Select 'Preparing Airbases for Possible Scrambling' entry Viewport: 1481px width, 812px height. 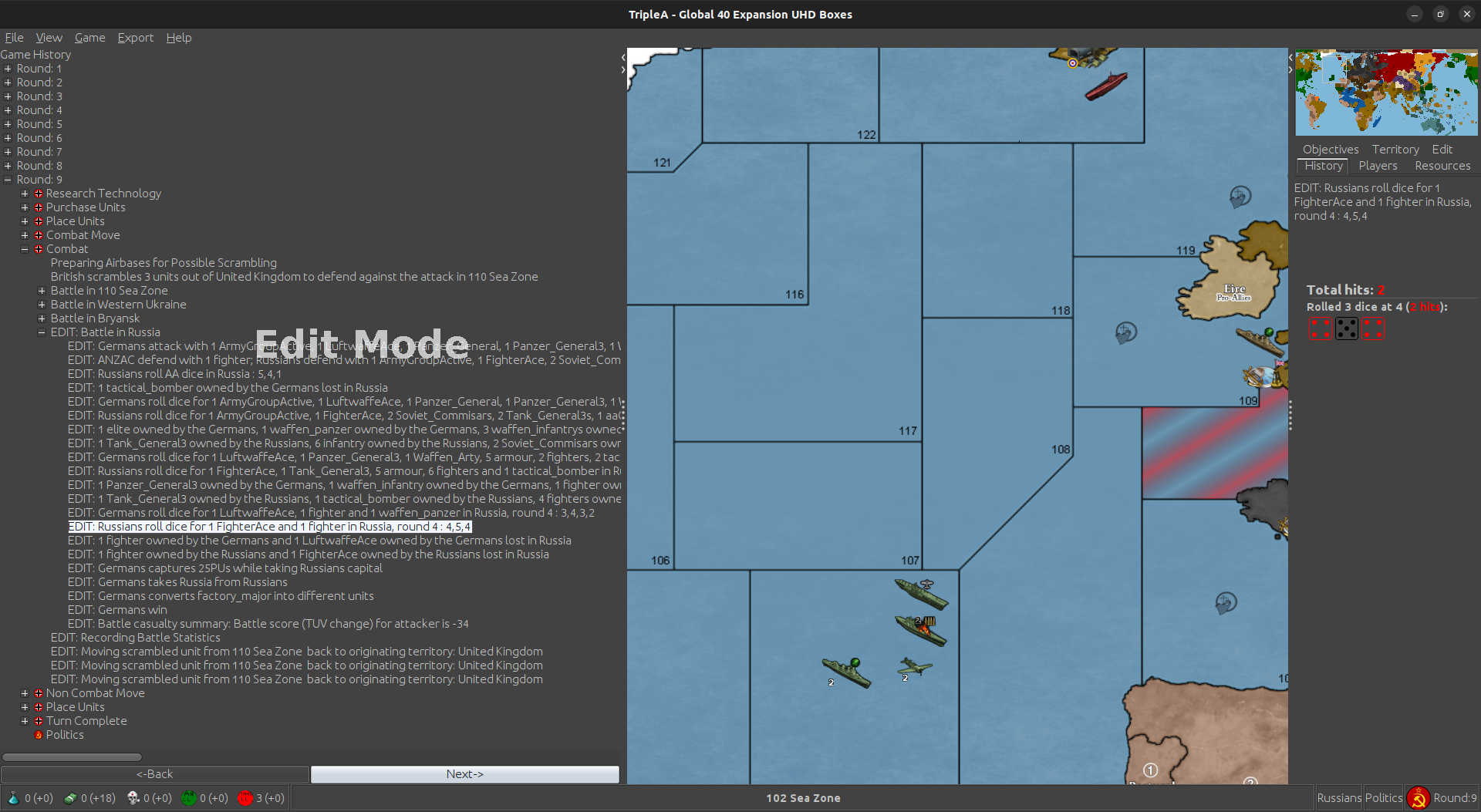tap(164, 263)
